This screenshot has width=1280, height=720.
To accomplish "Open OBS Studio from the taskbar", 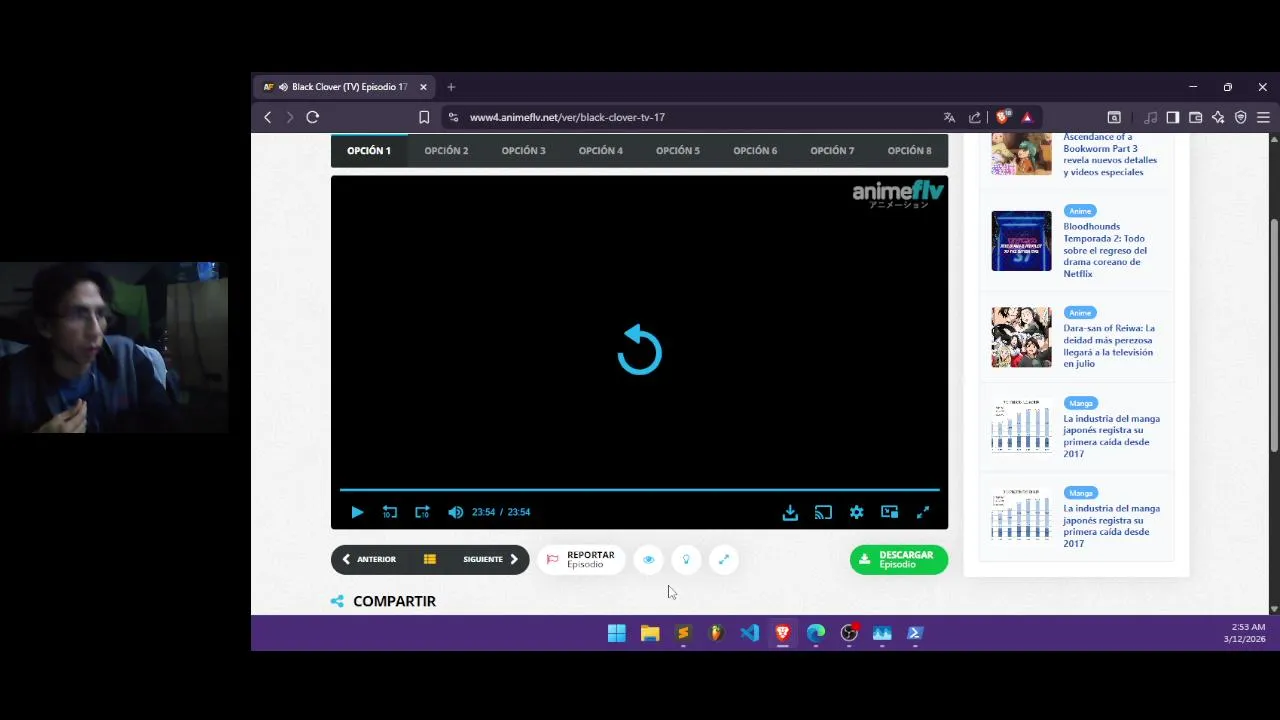I will (849, 633).
